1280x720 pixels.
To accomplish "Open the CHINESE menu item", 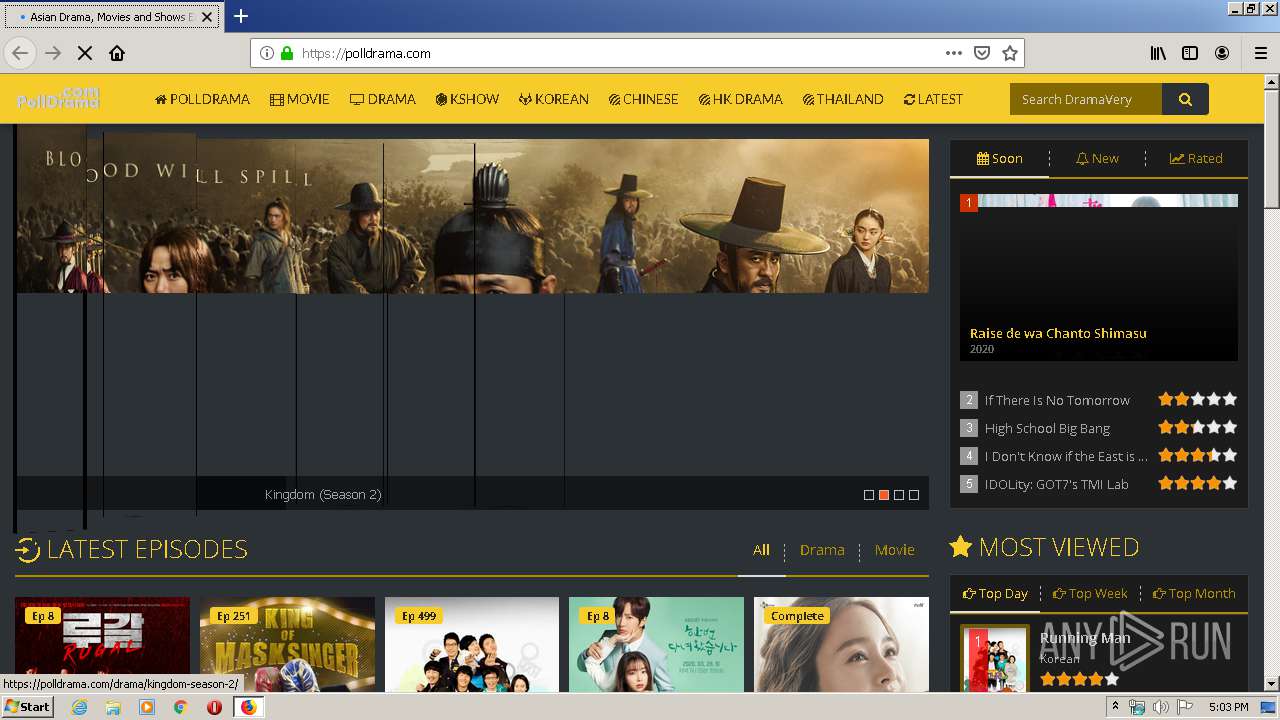I will pyautogui.click(x=643, y=99).
